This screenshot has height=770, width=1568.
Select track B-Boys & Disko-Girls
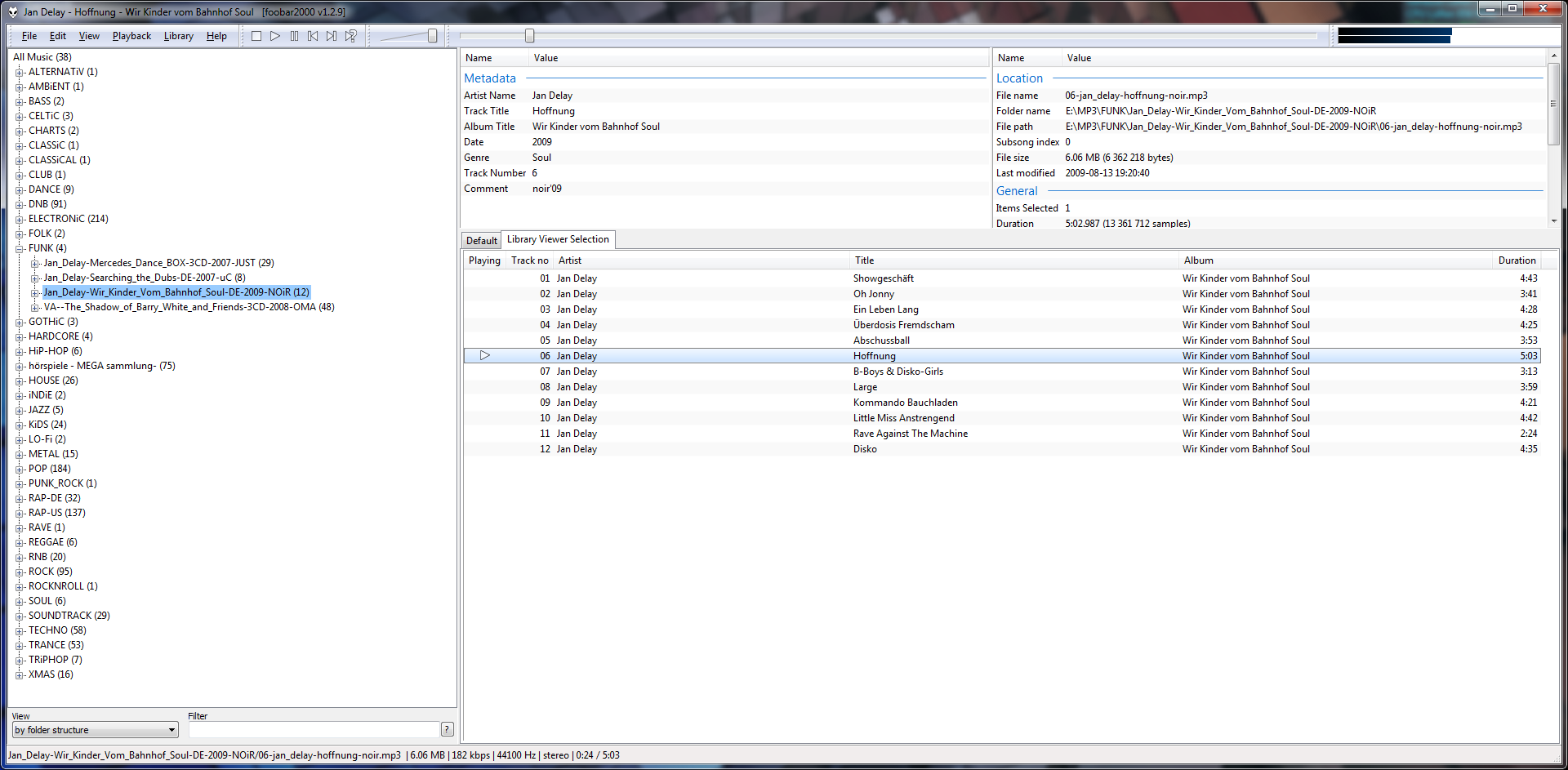tap(1002, 372)
